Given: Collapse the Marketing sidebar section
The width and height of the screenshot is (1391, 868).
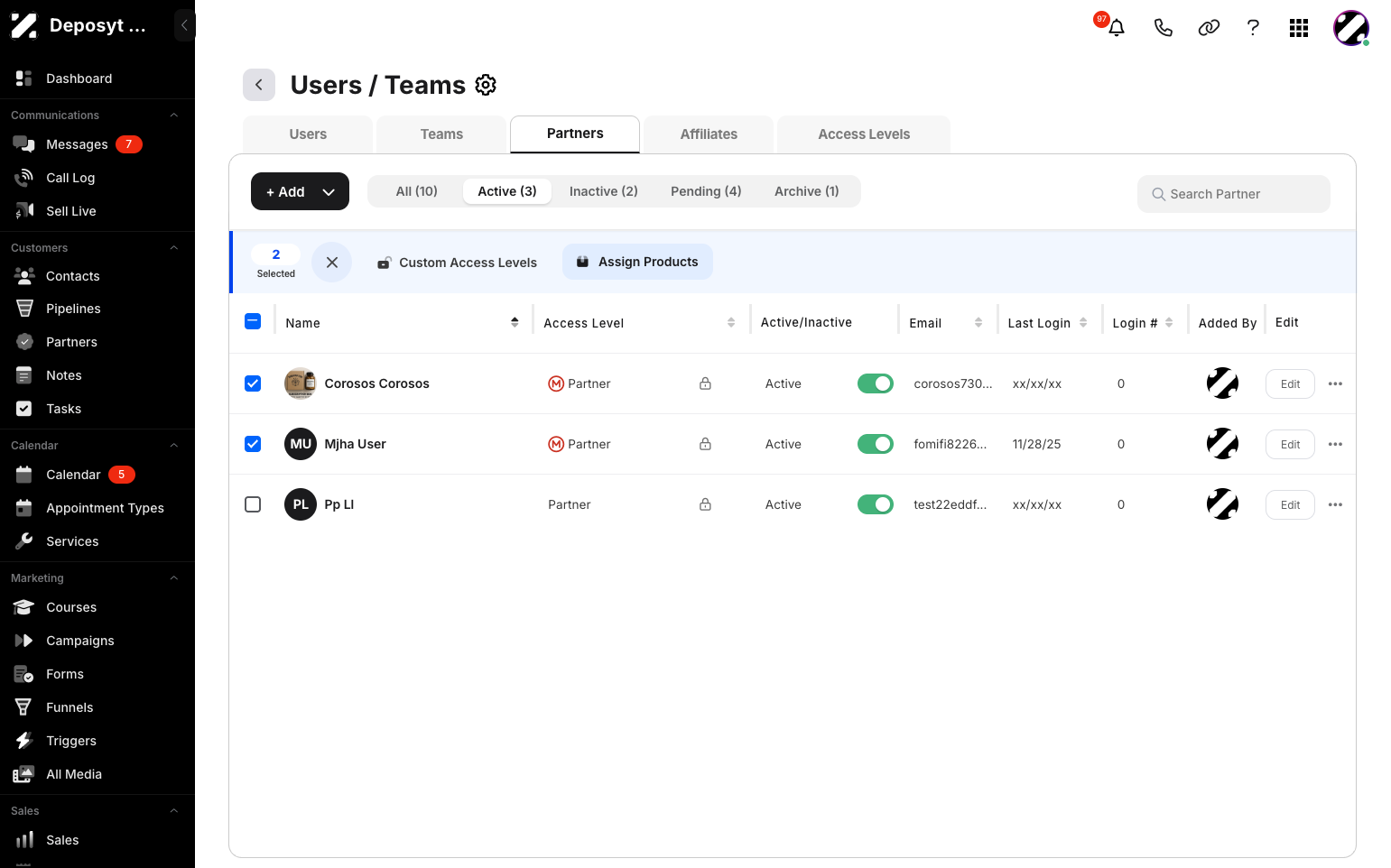Looking at the screenshot, I should [x=174, y=578].
